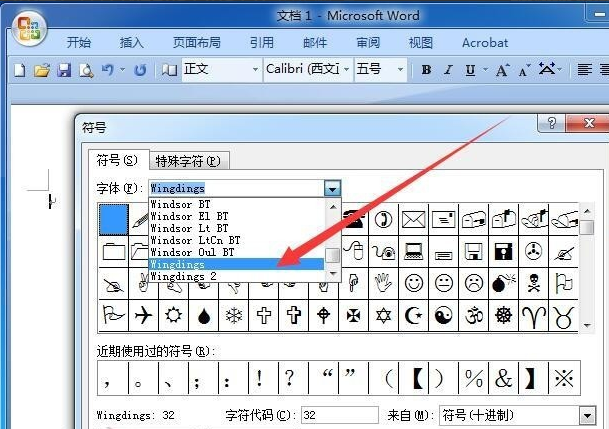
Task: Select the raised hand symbol
Action: pos(383,283)
